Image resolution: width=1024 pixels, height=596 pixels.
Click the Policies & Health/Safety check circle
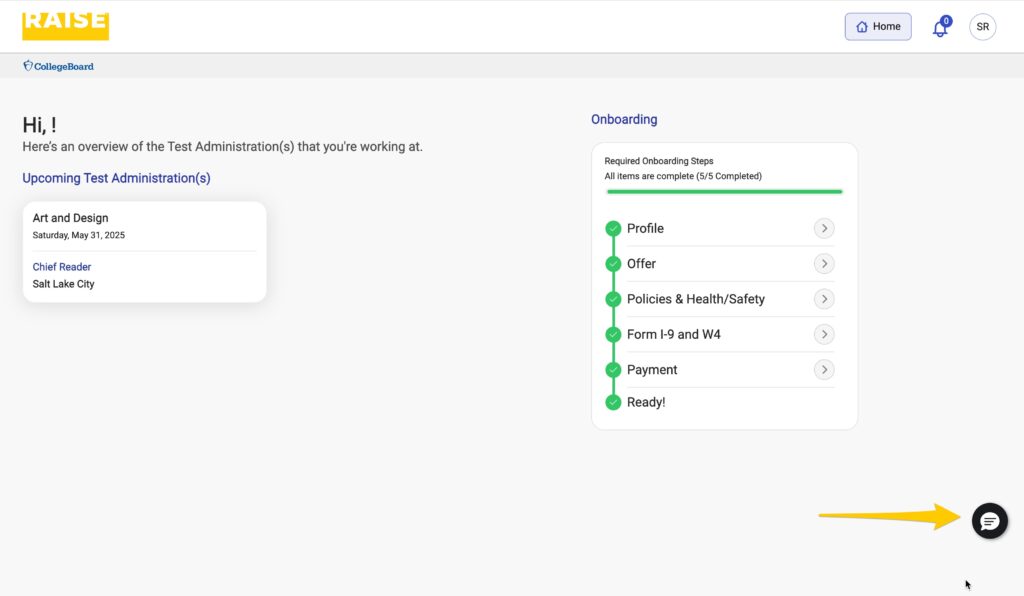[613, 299]
